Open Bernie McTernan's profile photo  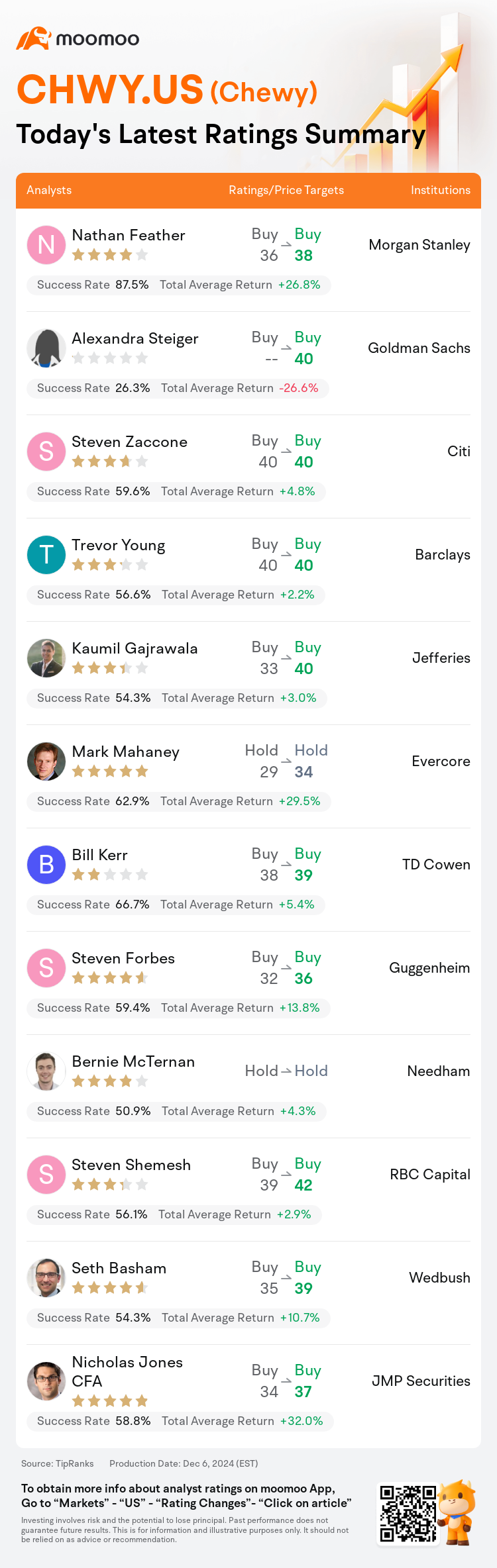[x=46, y=1071]
